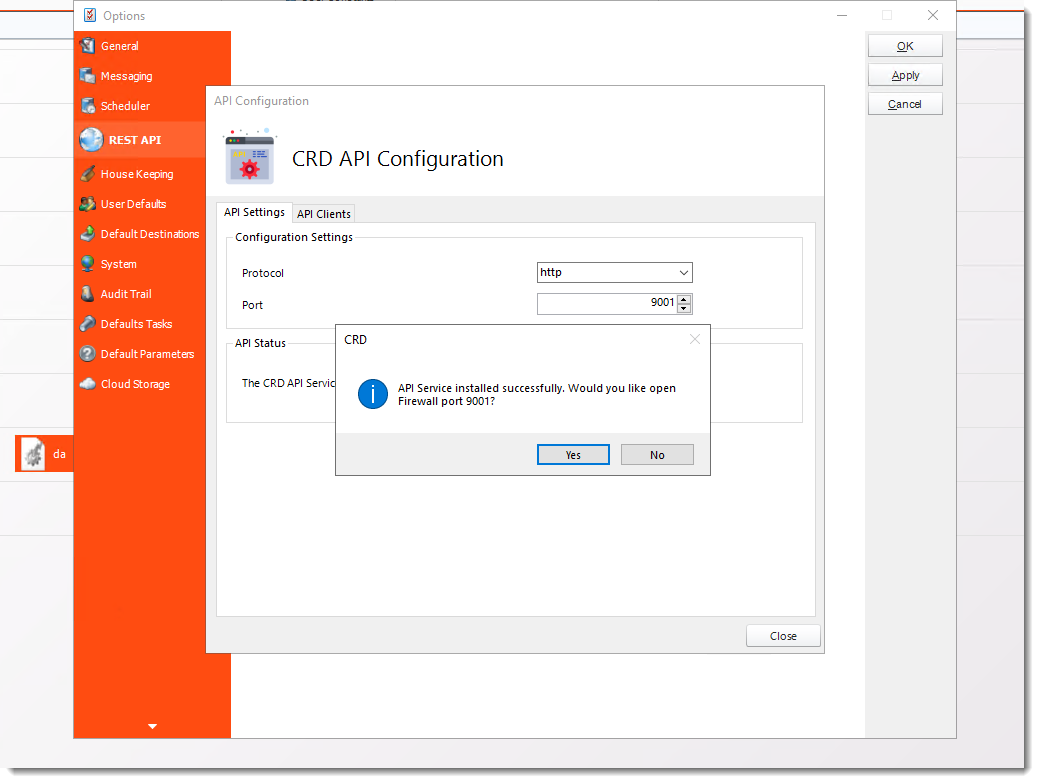Open the General settings section

click(119, 46)
